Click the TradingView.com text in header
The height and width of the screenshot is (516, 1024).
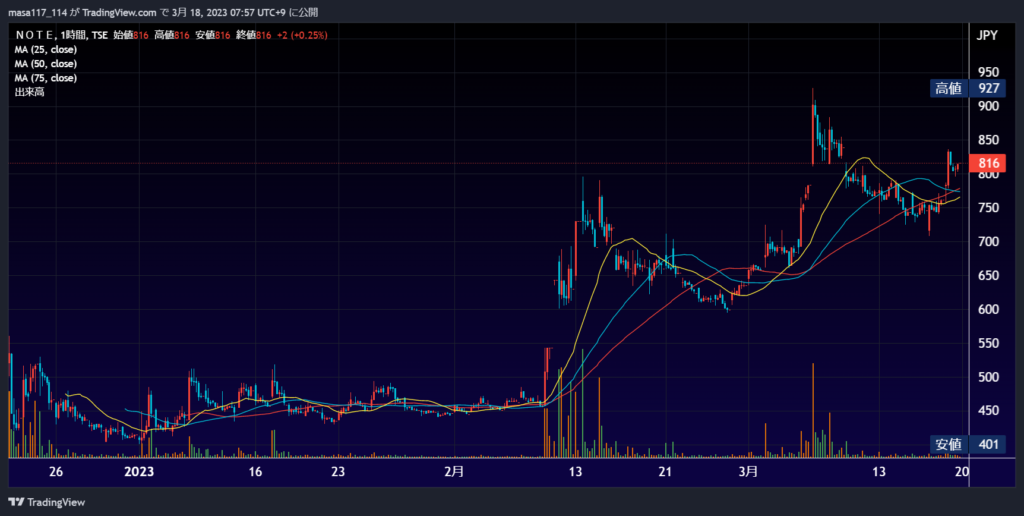(120, 12)
